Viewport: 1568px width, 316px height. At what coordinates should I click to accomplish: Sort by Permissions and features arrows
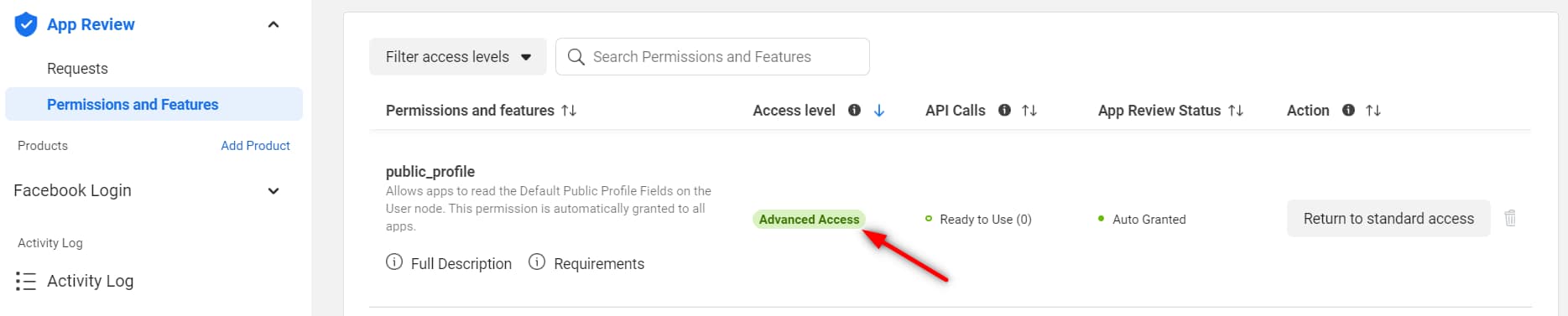pyautogui.click(x=569, y=111)
